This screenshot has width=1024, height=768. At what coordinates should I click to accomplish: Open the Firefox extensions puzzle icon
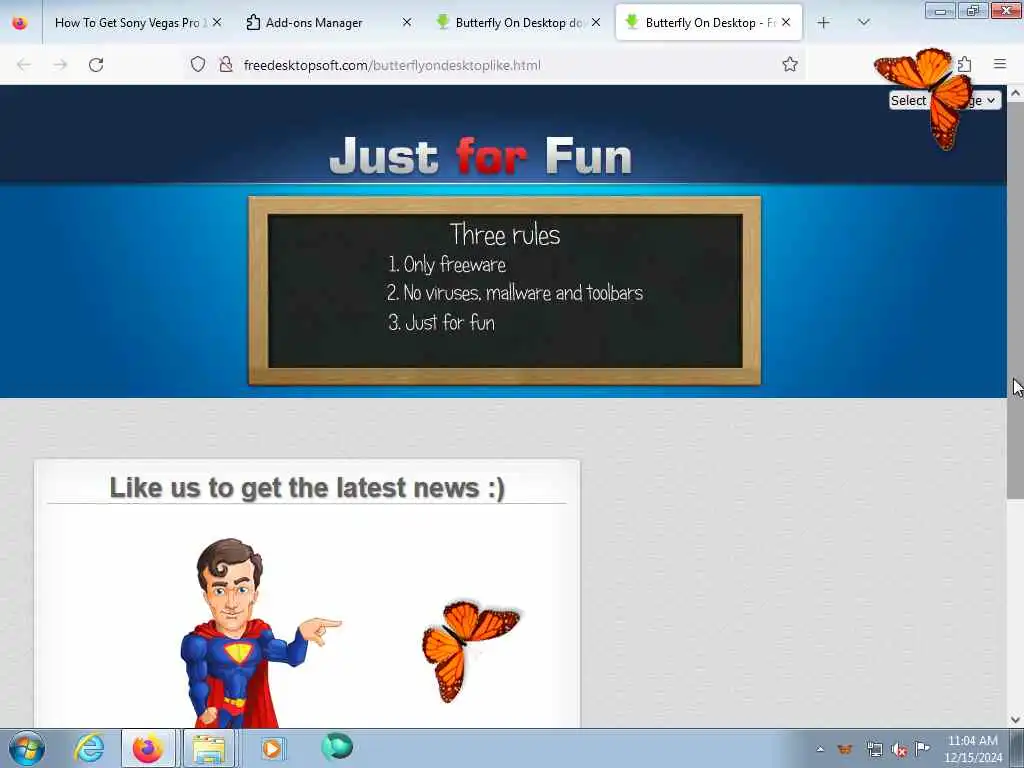(x=965, y=64)
